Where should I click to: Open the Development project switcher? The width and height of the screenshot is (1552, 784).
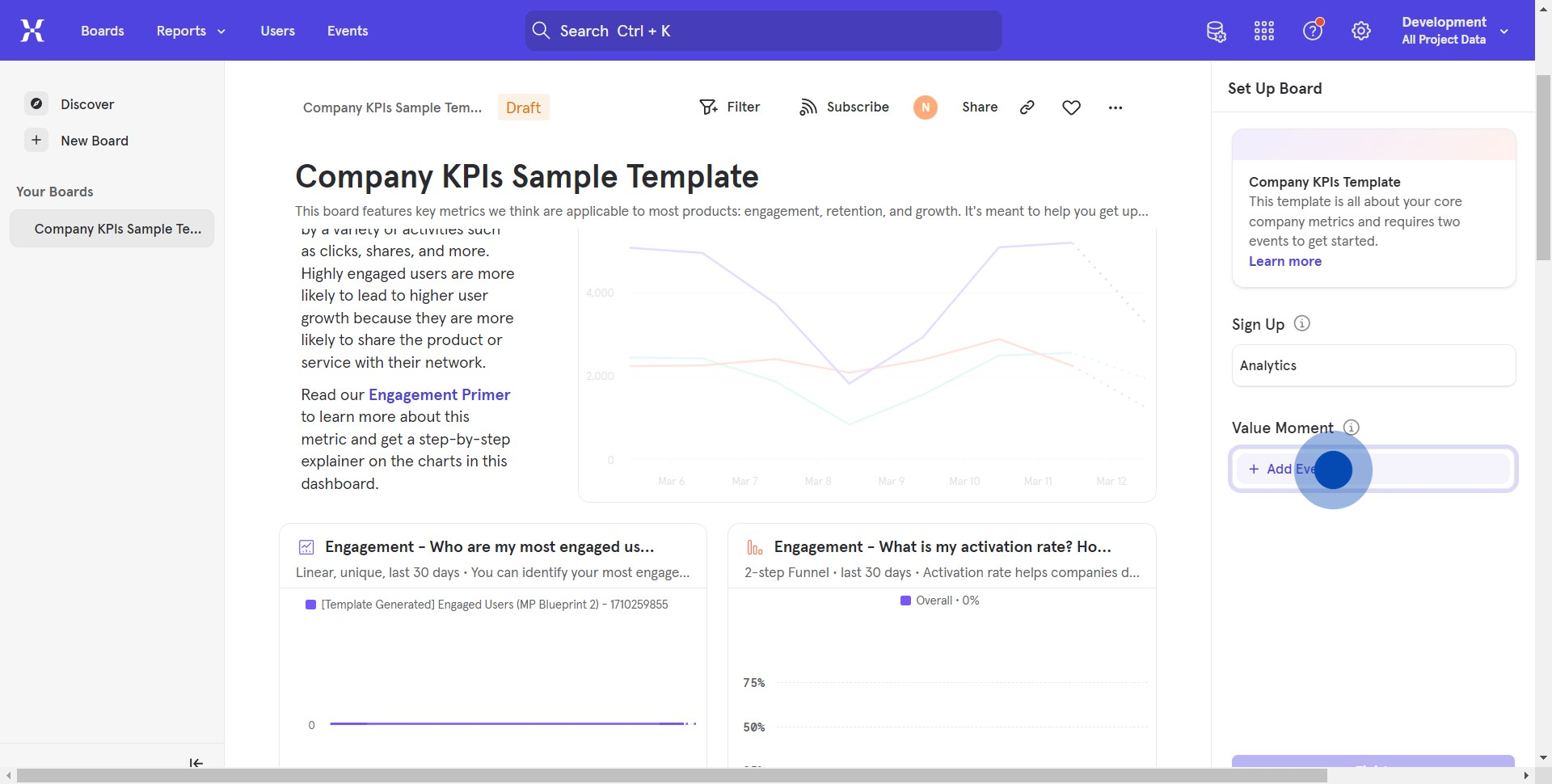pos(1454,31)
